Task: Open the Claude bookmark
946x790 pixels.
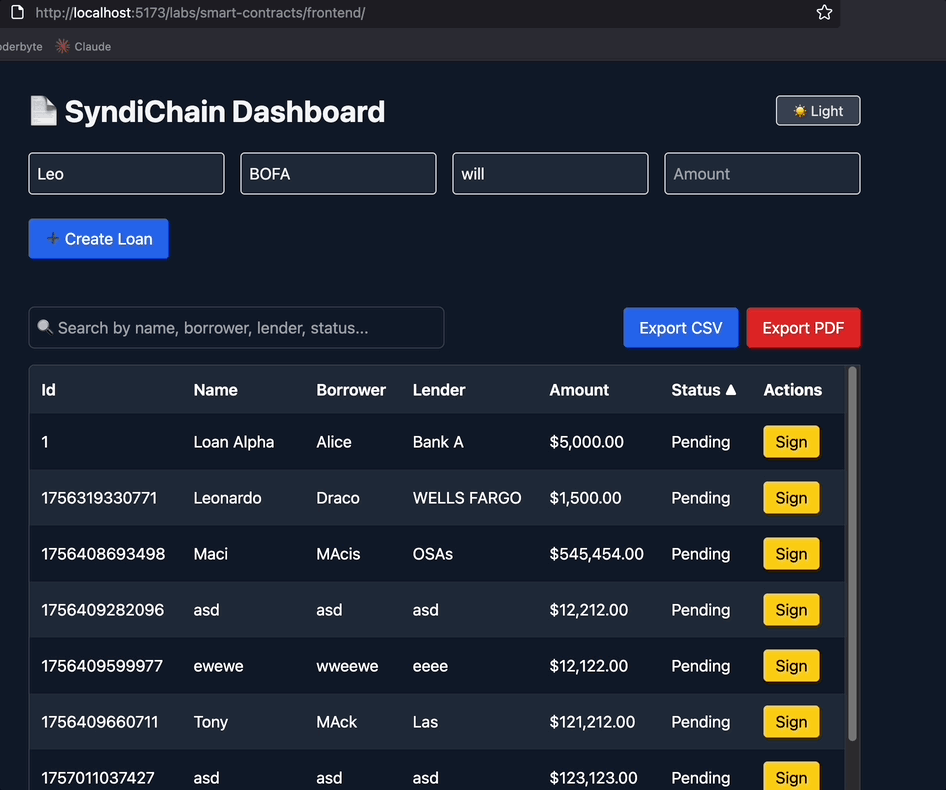Action: (83, 47)
